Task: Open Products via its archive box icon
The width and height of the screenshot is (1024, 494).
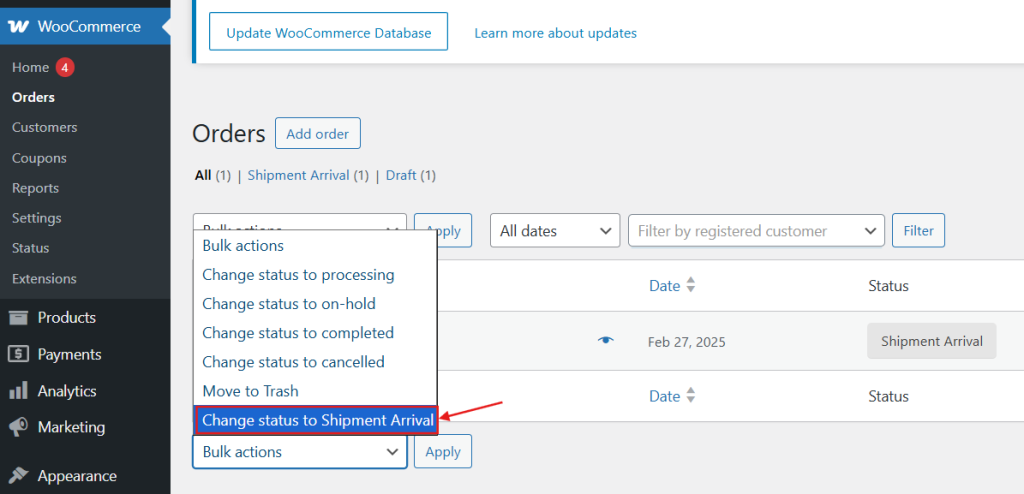Action: (18, 318)
